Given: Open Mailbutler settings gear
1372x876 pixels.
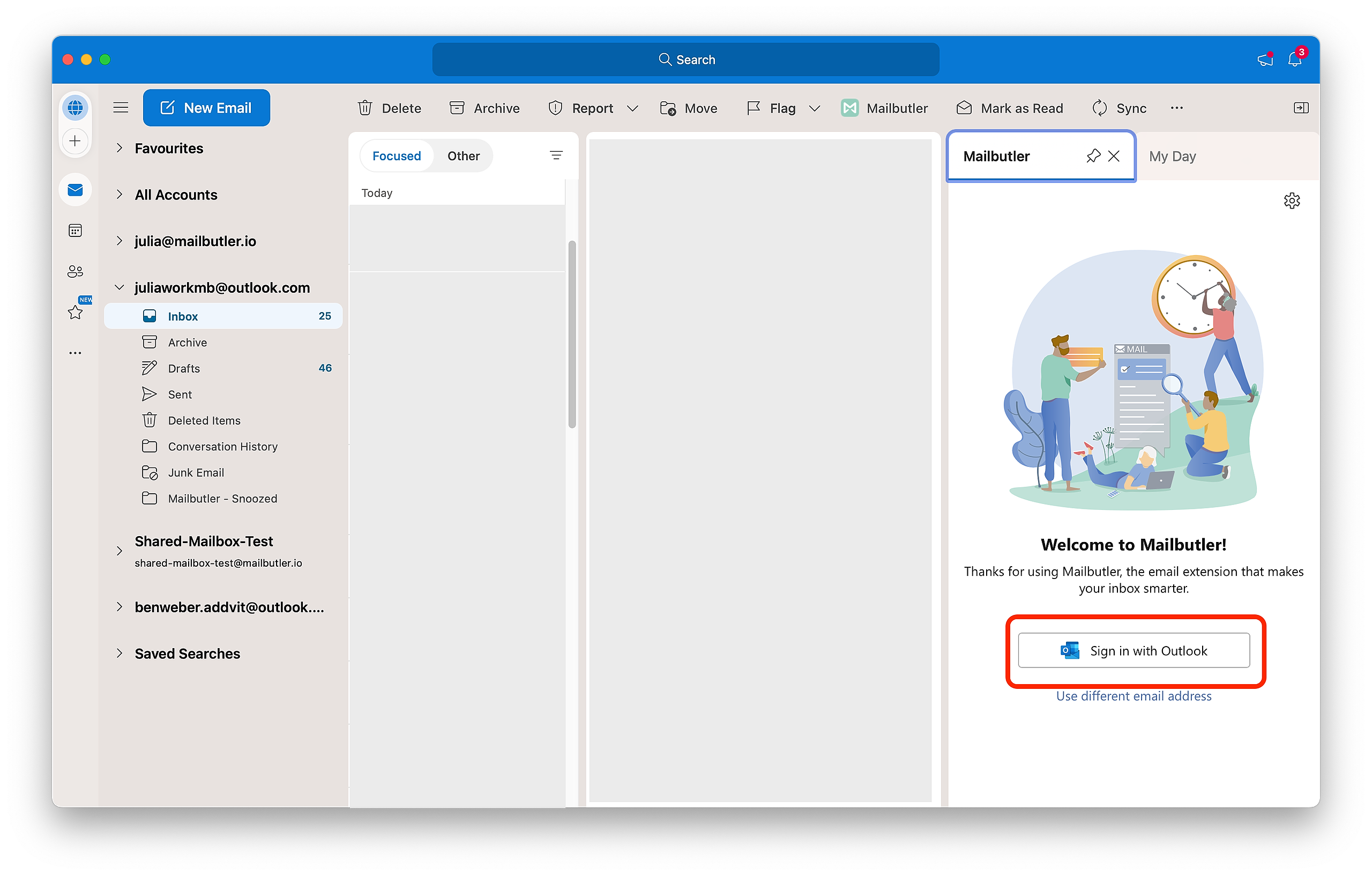Looking at the screenshot, I should coord(1292,201).
